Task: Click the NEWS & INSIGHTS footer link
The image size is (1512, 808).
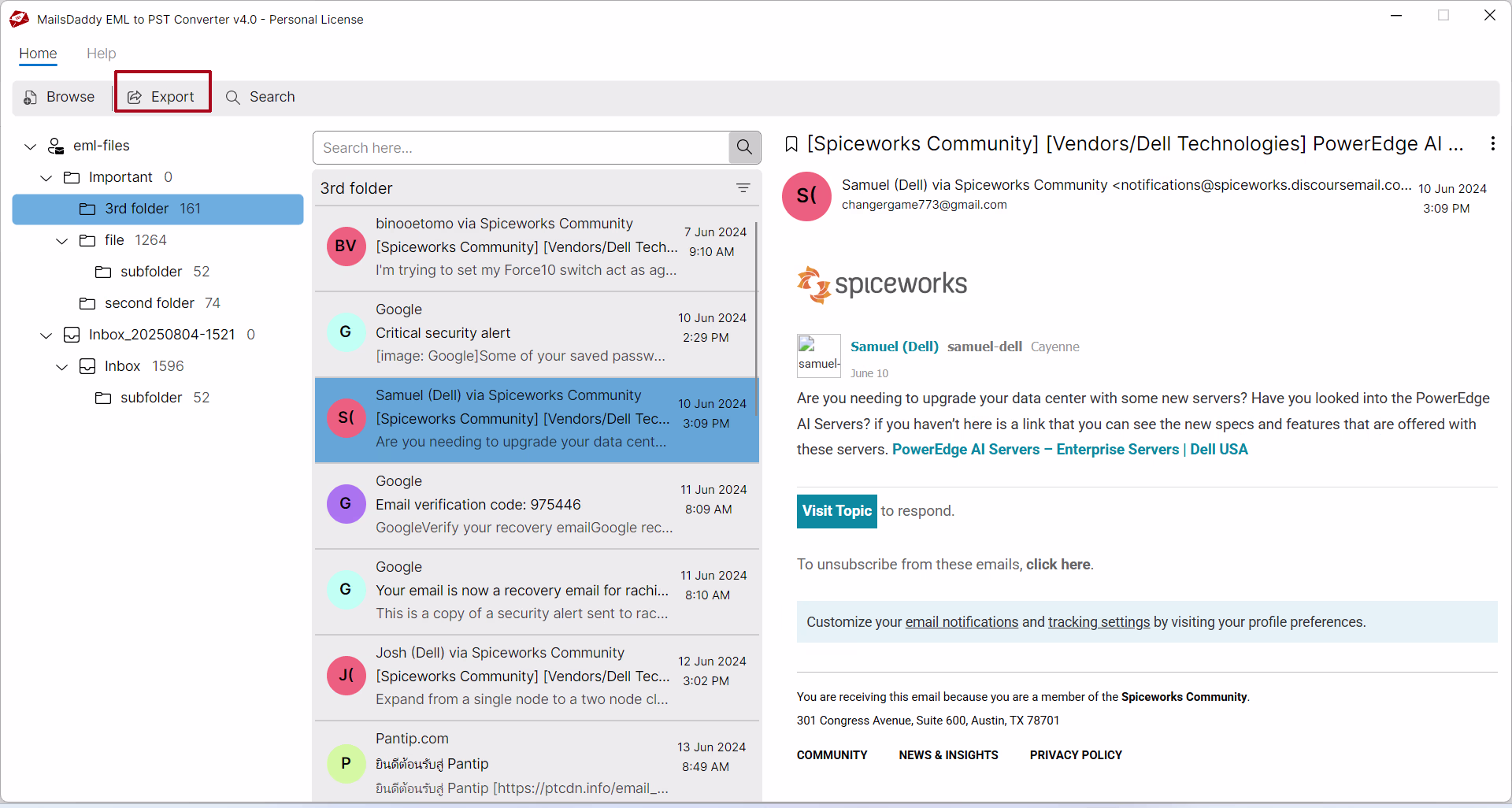Action: pos(948,755)
